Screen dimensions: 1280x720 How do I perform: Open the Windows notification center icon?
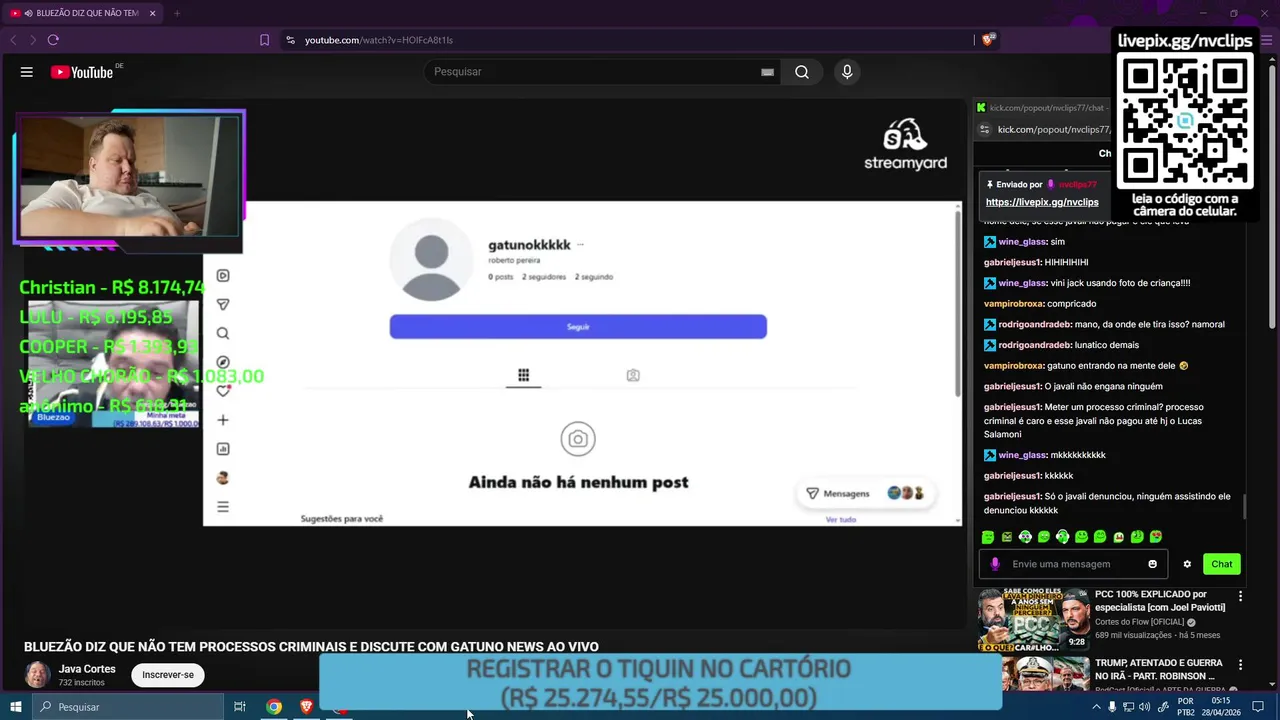1258,707
